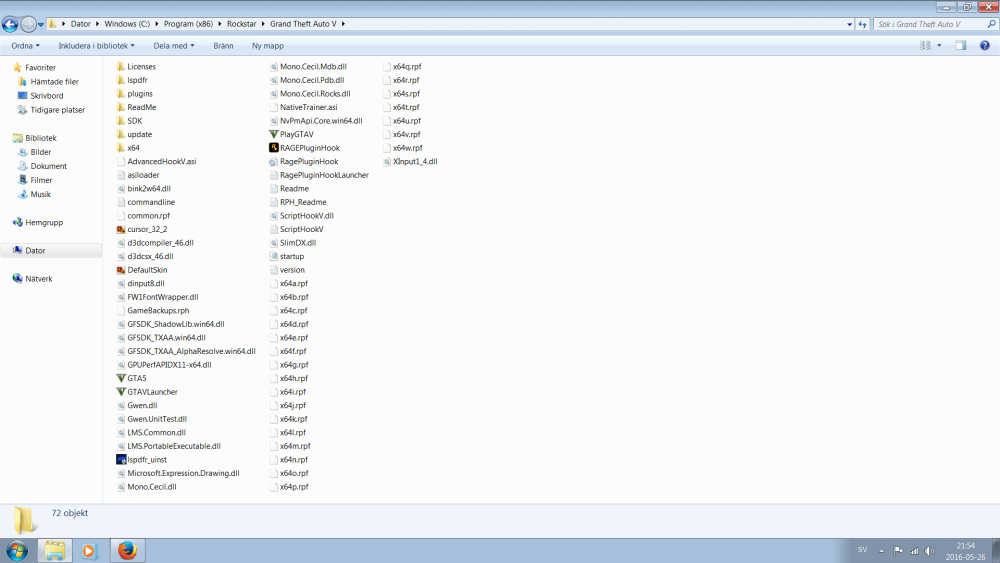Select the PlayGTAV application icon

[x=274, y=135]
